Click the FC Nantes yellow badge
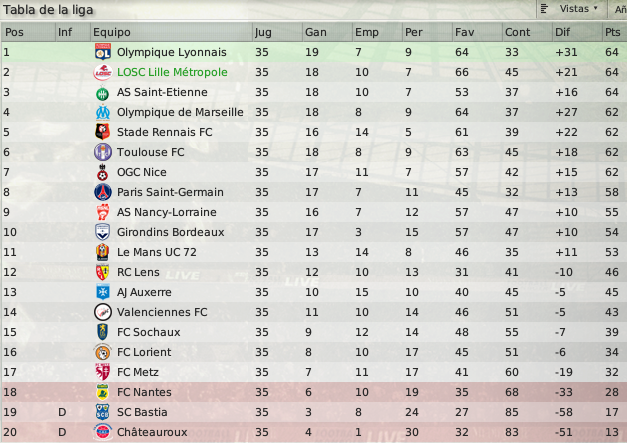Viewport: 627px width, 443px height. pyautogui.click(x=103, y=392)
